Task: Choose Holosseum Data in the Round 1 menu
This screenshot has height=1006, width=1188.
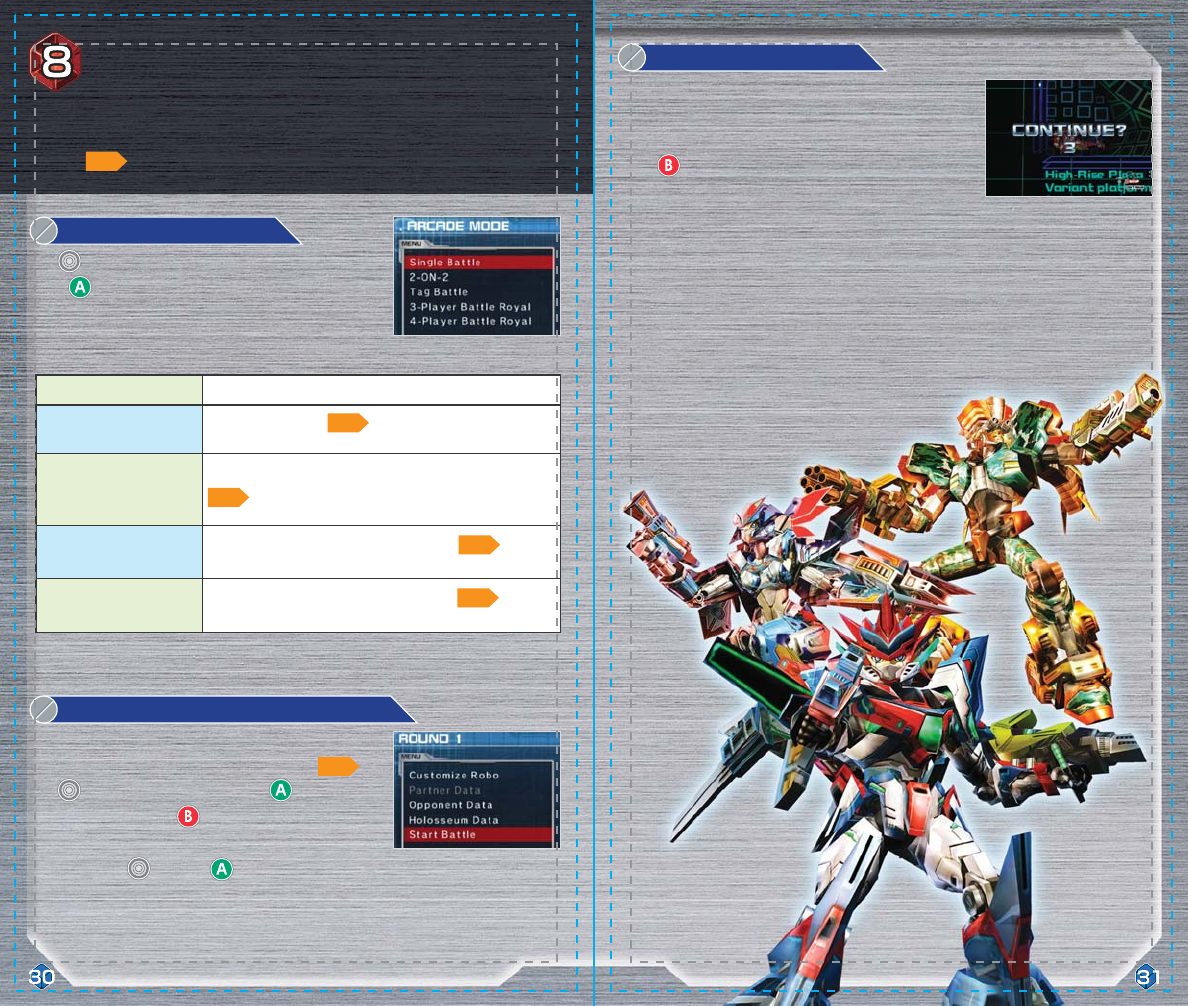Action: 454,820
